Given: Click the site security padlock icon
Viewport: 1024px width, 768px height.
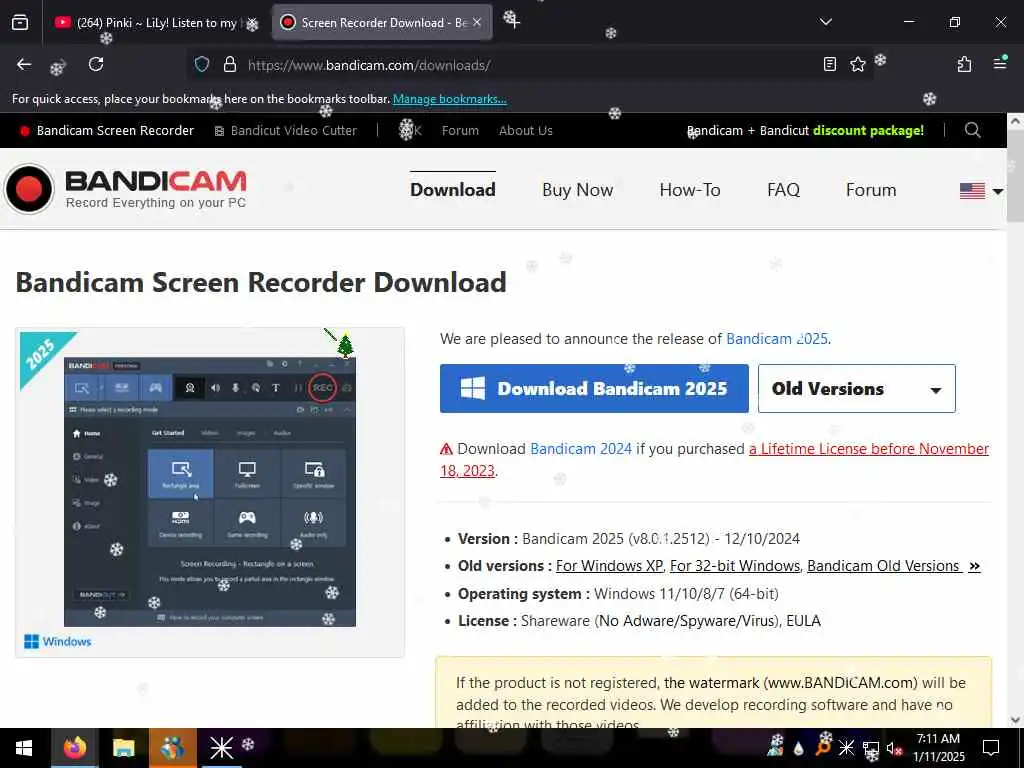Looking at the screenshot, I should (x=229, y=65).
